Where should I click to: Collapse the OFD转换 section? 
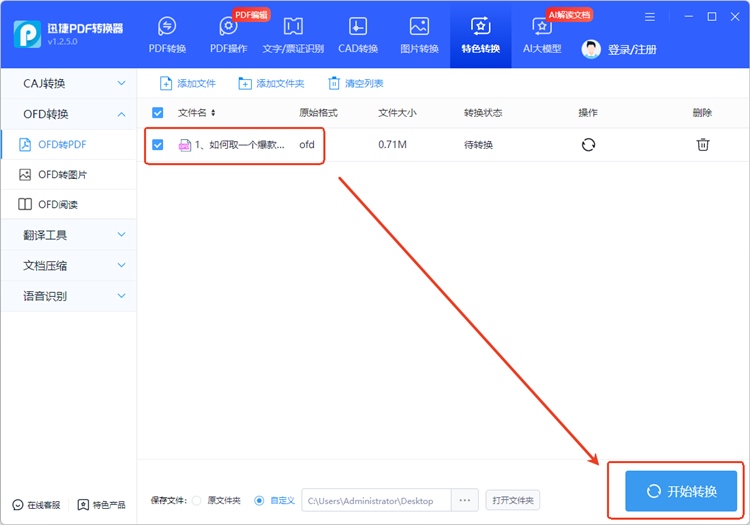tap(69, 114)
